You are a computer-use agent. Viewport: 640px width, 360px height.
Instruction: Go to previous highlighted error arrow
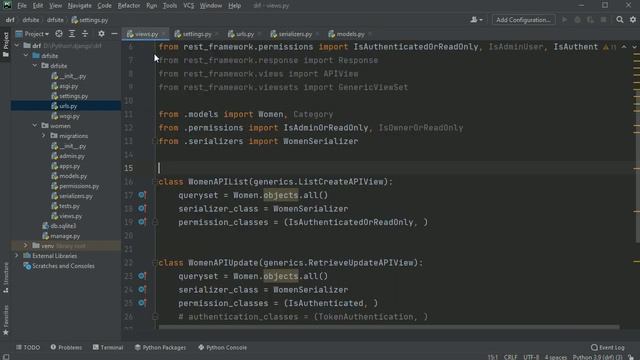click(x=624, y=47)
